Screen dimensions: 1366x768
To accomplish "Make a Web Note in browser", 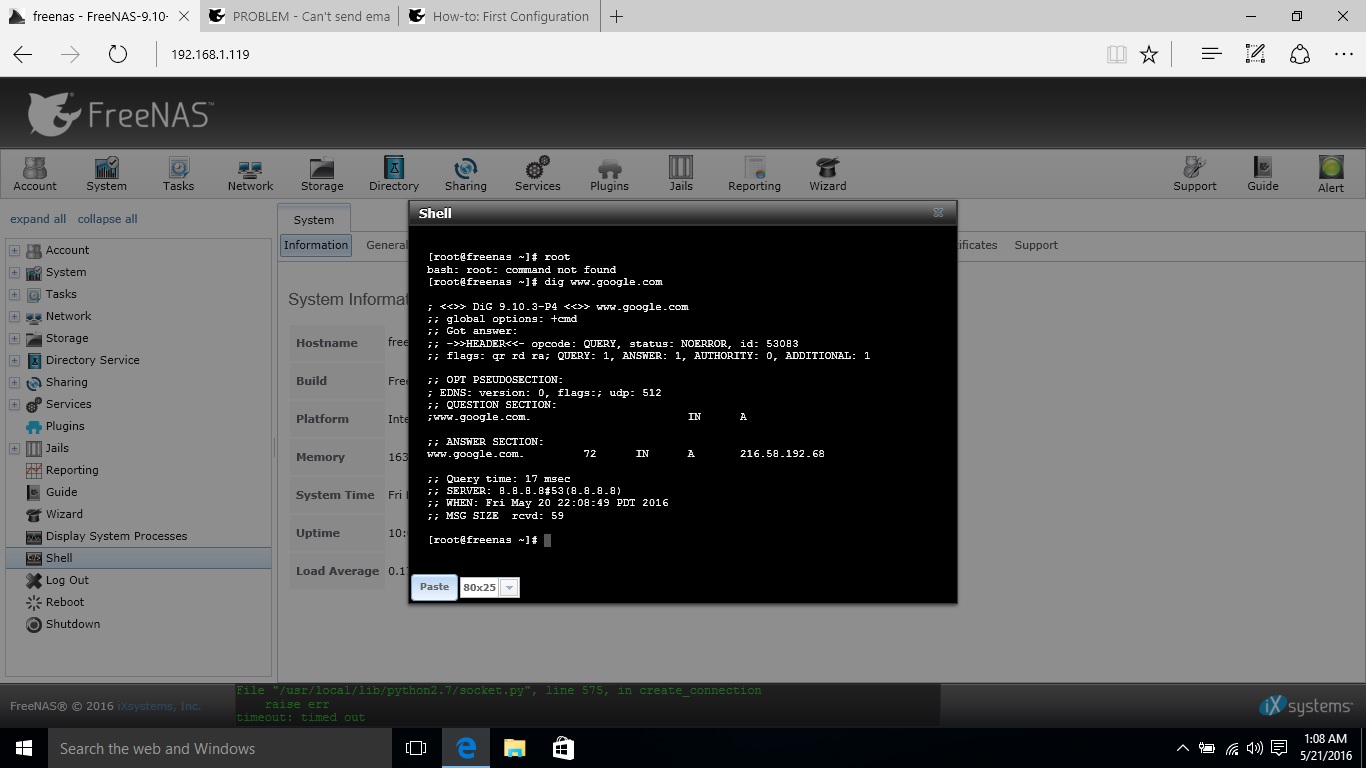I will click(1255, 54).
